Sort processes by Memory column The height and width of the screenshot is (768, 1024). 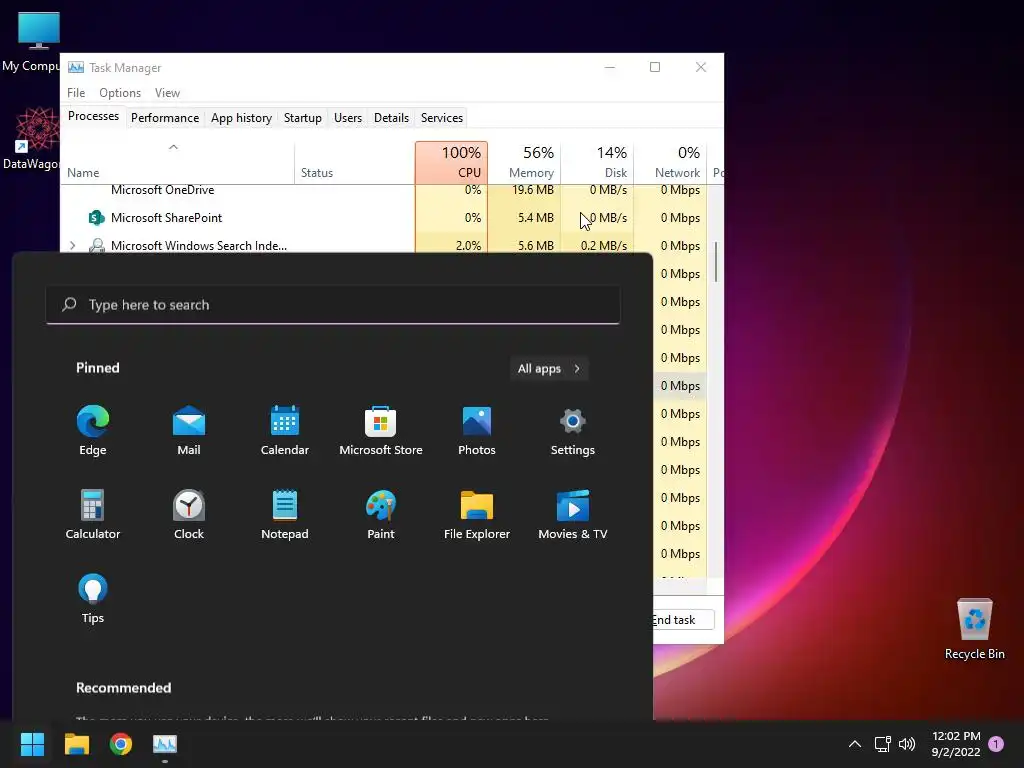(x=524, y=163)
